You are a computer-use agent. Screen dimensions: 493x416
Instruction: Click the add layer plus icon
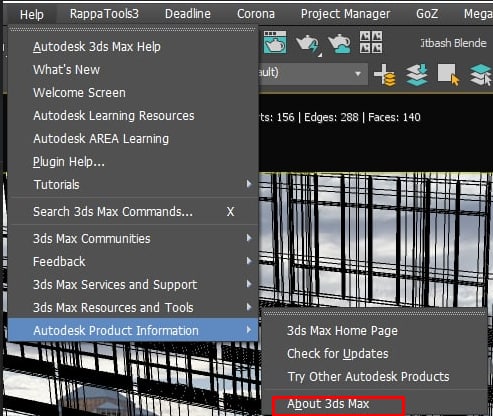point(385,75)
